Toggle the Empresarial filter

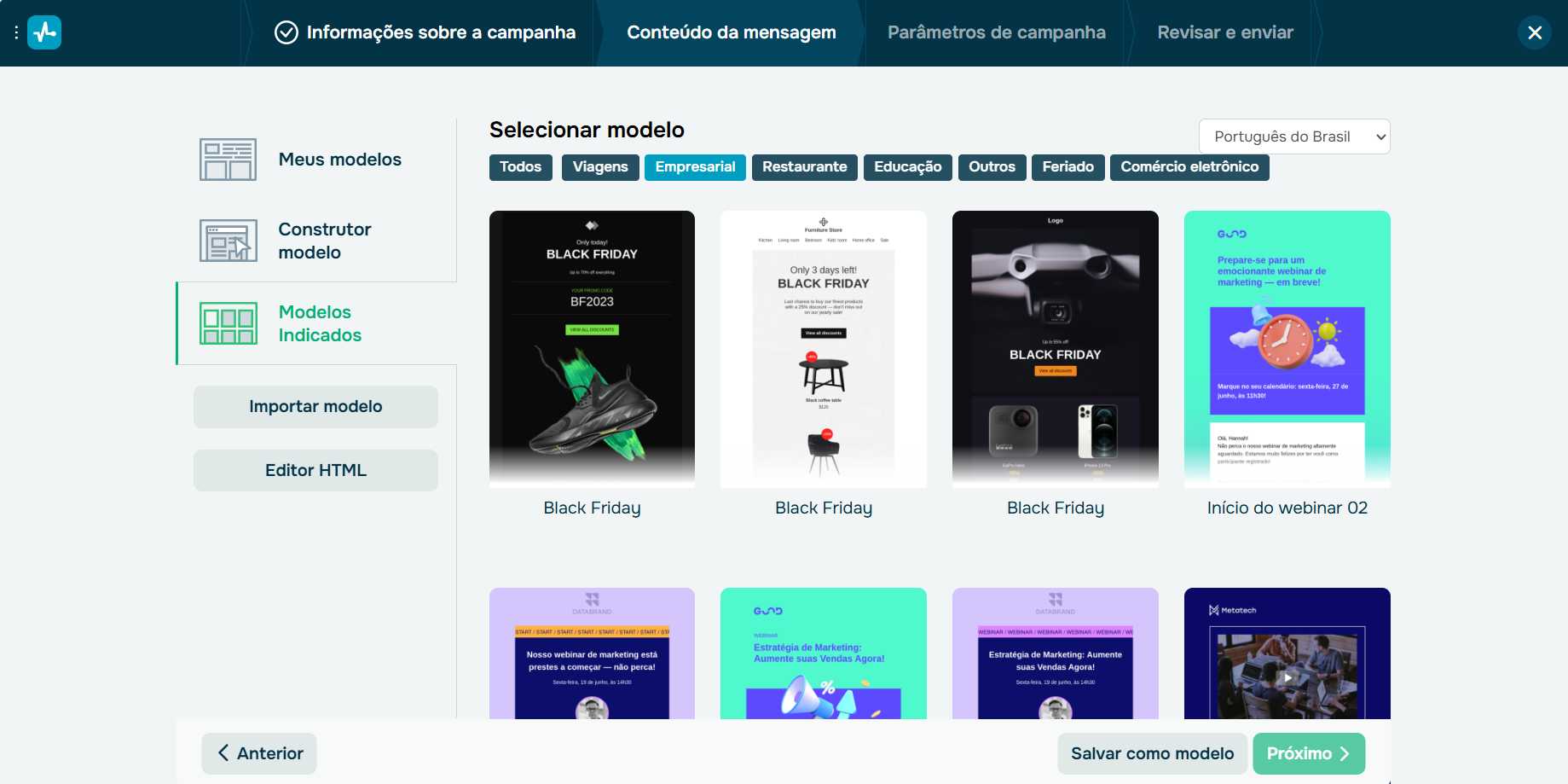pyautogui.click(x=695, y=167)
